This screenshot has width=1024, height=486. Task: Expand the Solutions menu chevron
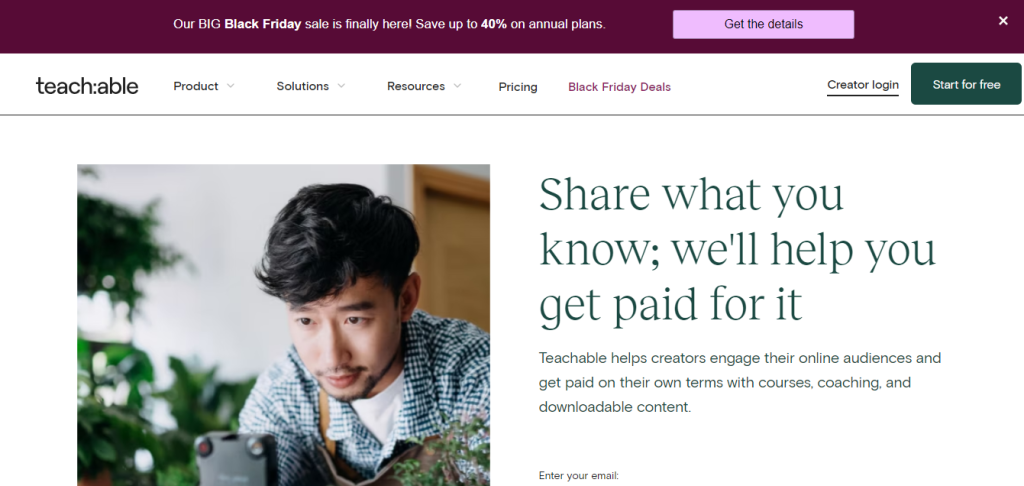click(341, 86)
